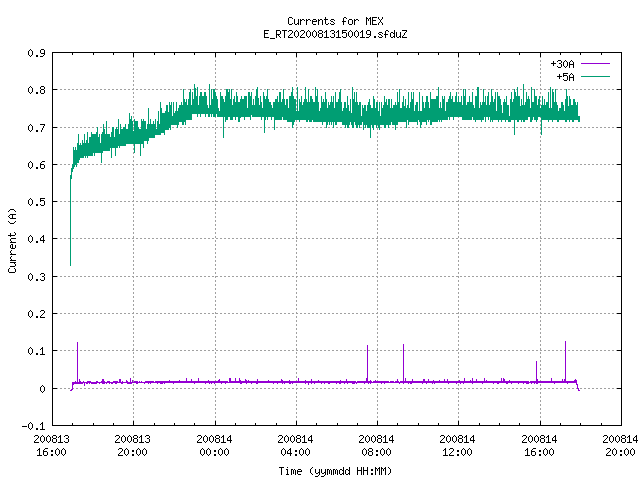Click the 0.5 y-axis tick label

pos(36,202)
